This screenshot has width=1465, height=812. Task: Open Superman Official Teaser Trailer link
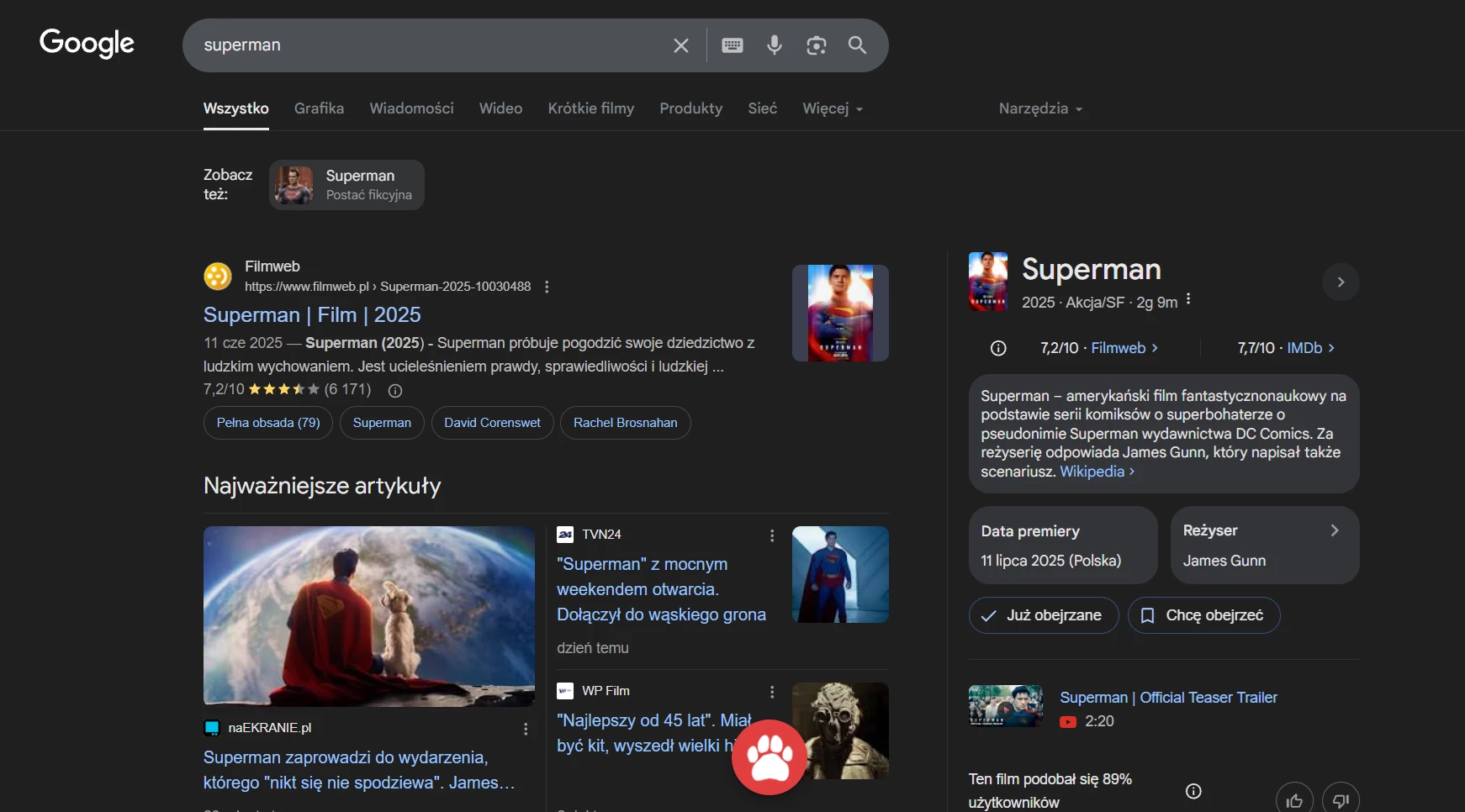click(1168, 698)
